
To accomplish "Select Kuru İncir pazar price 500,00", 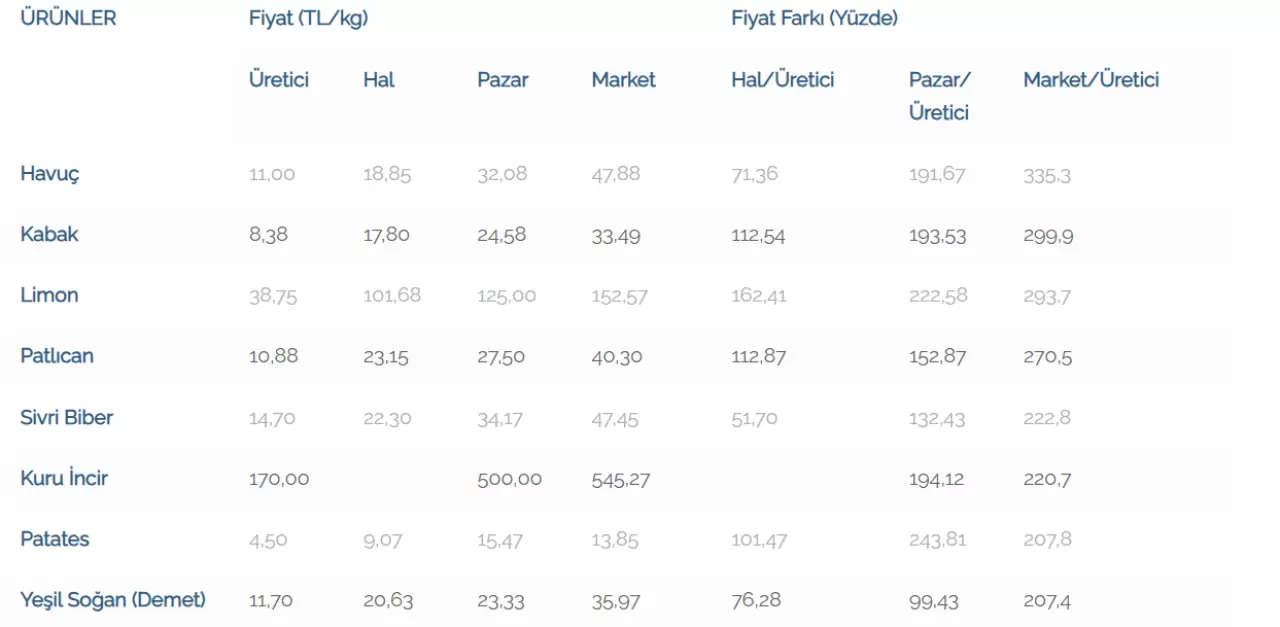I will [510, 479].
